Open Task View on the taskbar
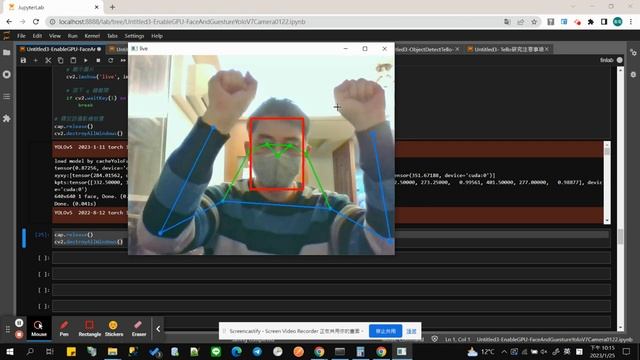 tap(50, 351)
